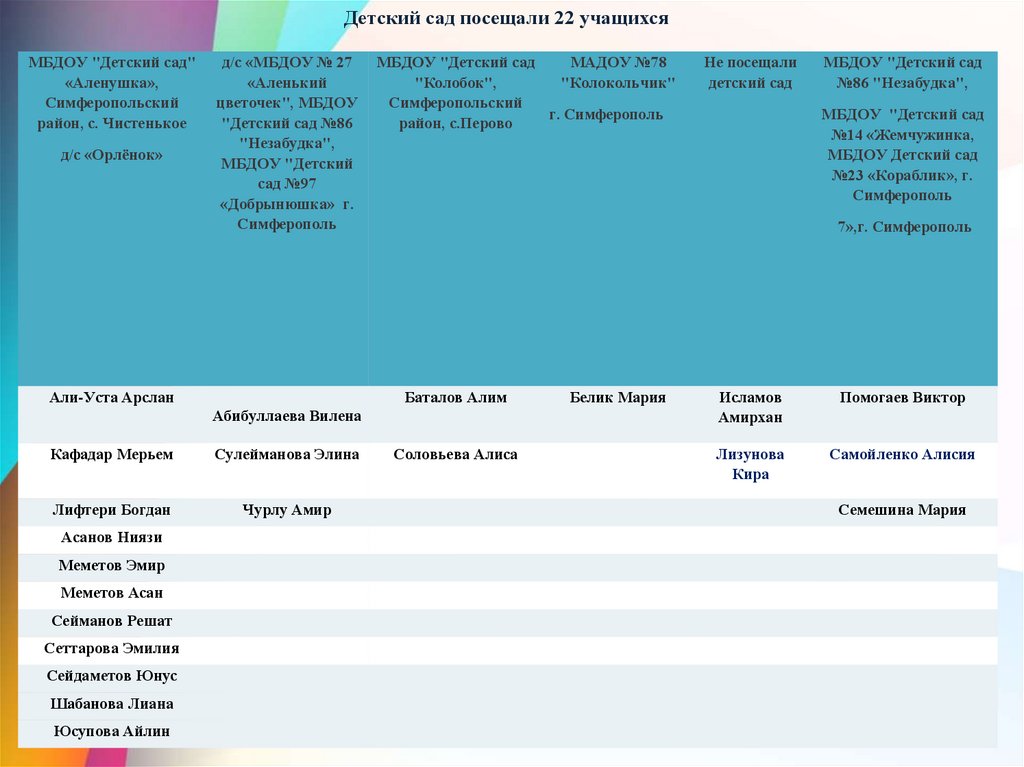Select the name "Семешина Мария"

tap(902, 510)
